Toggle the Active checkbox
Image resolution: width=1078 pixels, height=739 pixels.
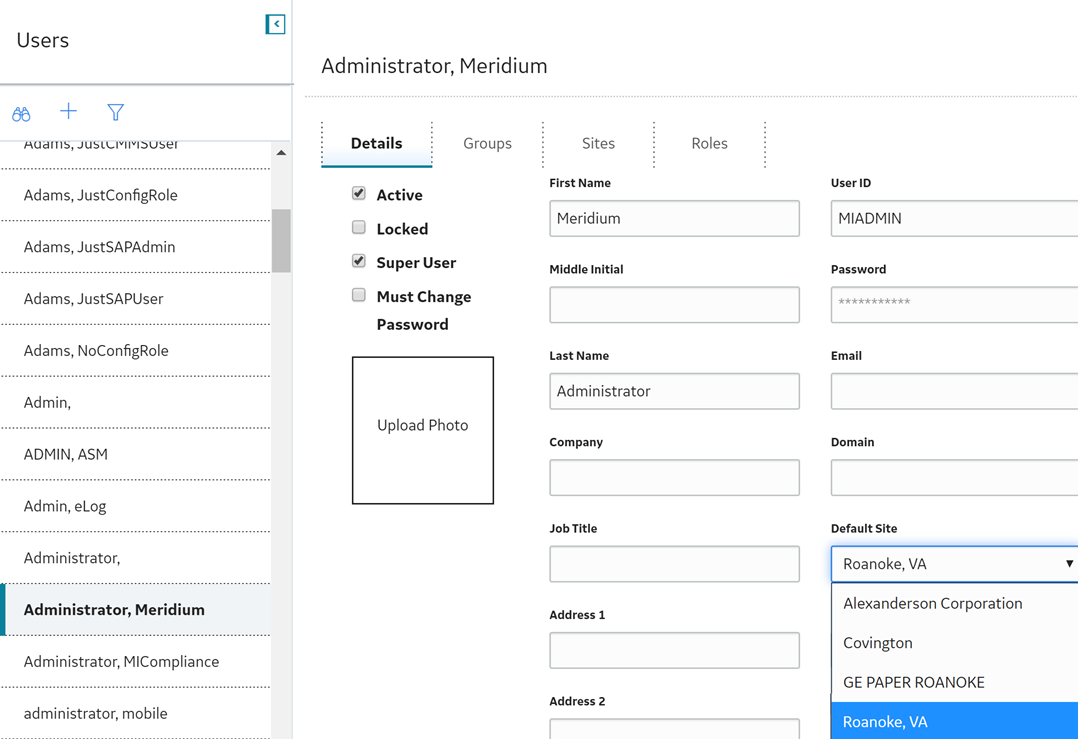click(x=359, y=193)
